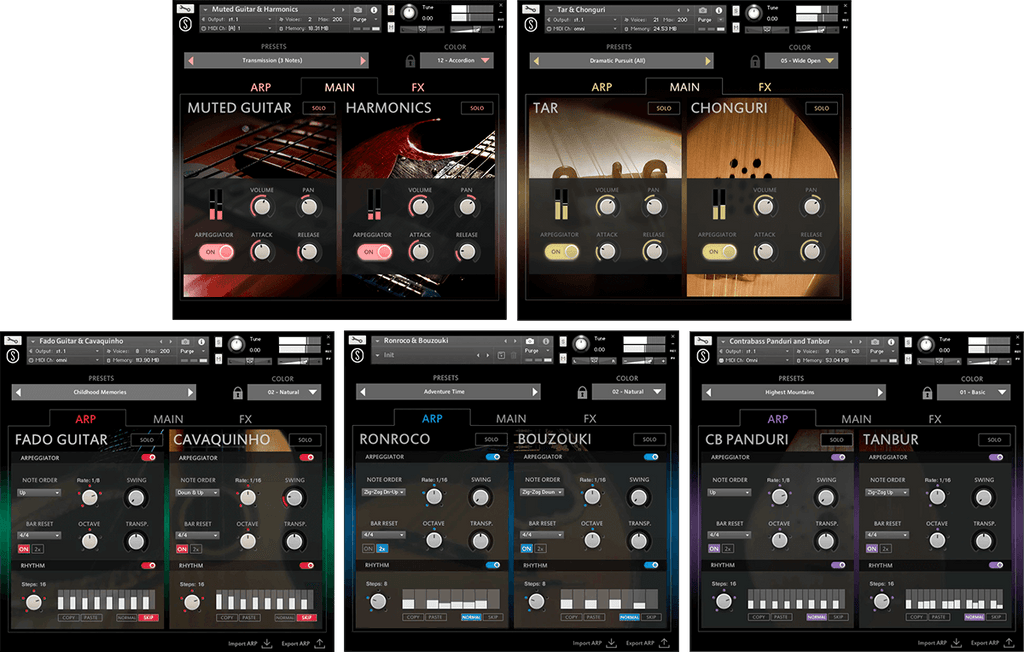Click NORMAL button under Ronroco rhythm
Image resolution: width=1024 pixels, height=652 pixels.
472,617
